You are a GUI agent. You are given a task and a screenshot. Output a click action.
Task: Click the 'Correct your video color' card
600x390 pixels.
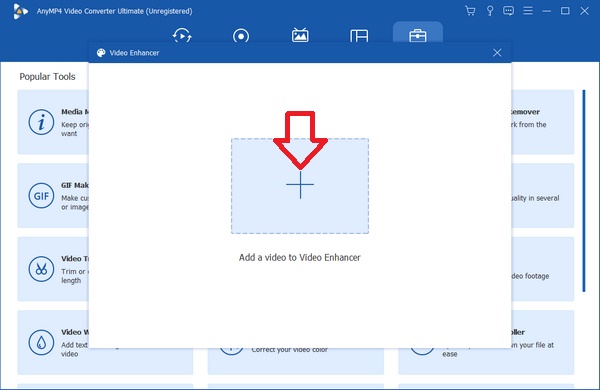pos(296,361)
